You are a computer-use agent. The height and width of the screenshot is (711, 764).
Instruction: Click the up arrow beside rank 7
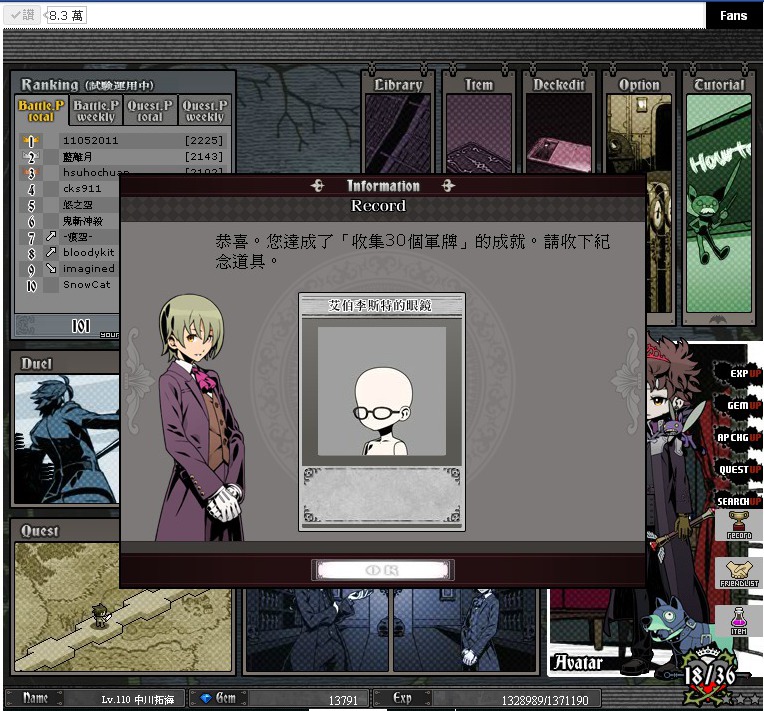51,236
